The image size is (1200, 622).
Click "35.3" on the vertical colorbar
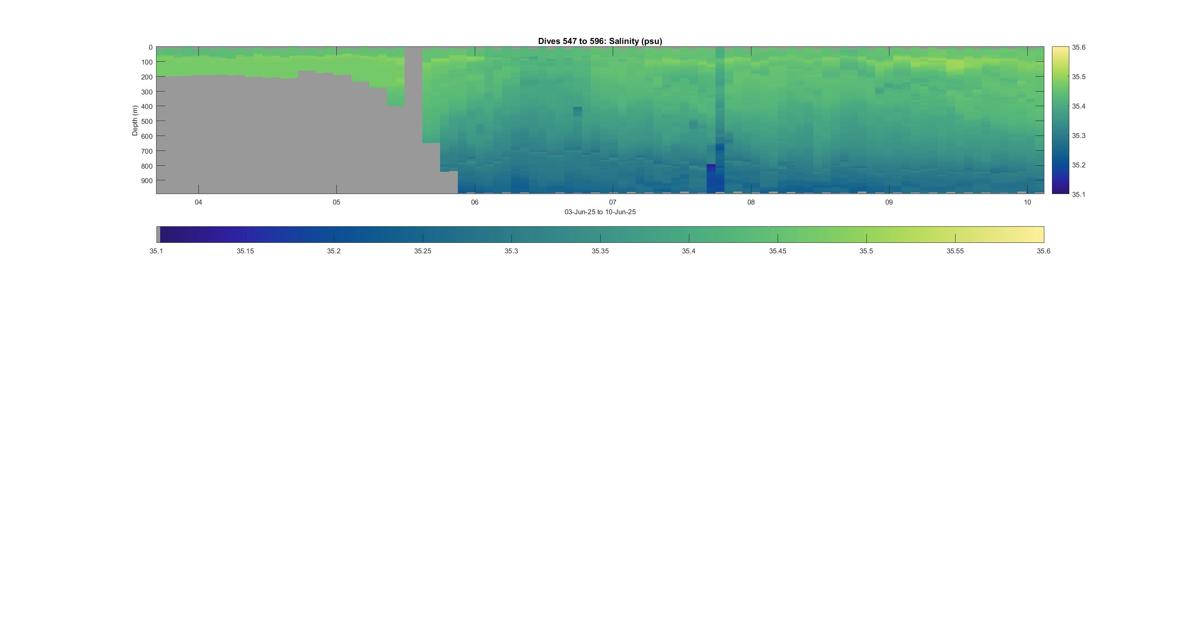(1078, 136)
